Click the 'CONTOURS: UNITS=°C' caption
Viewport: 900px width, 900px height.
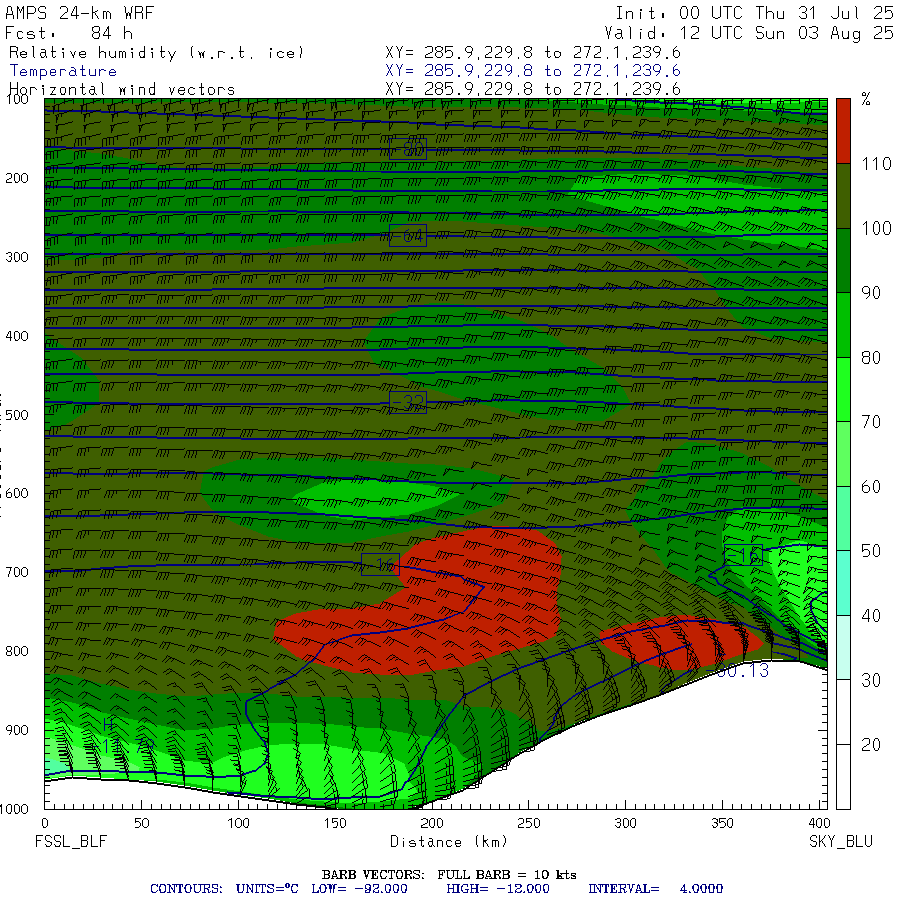224,889
